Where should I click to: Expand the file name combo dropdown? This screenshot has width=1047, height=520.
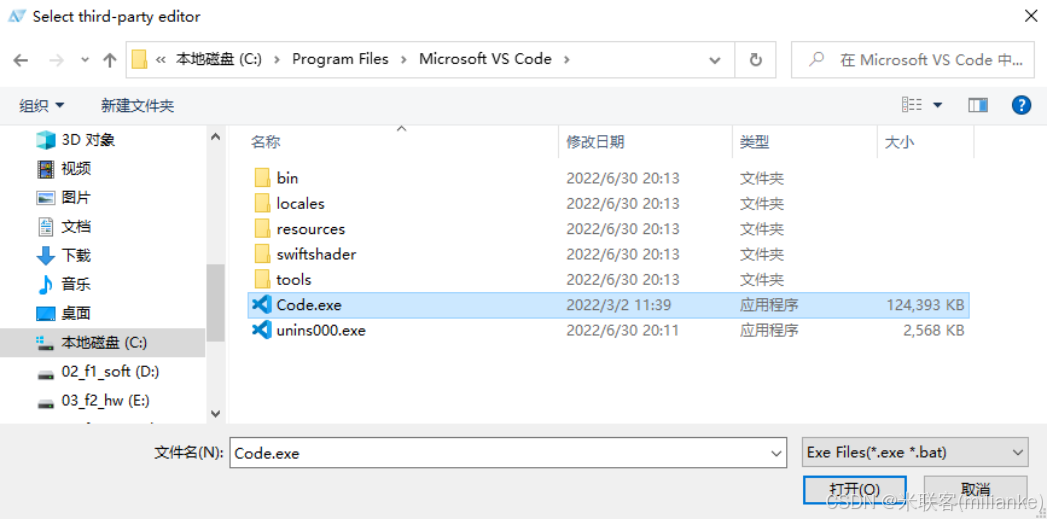pos(777,453)
